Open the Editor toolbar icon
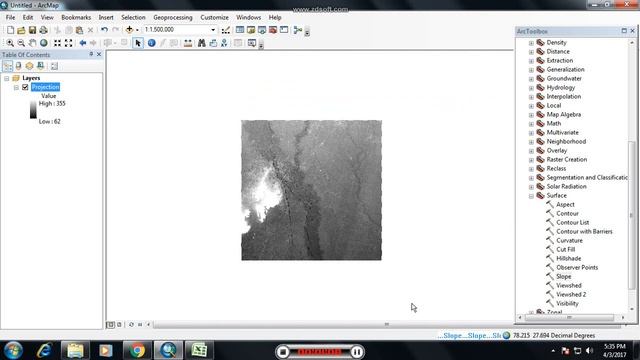The width and height of the screenshot is (640, 360). coord(226,30)
